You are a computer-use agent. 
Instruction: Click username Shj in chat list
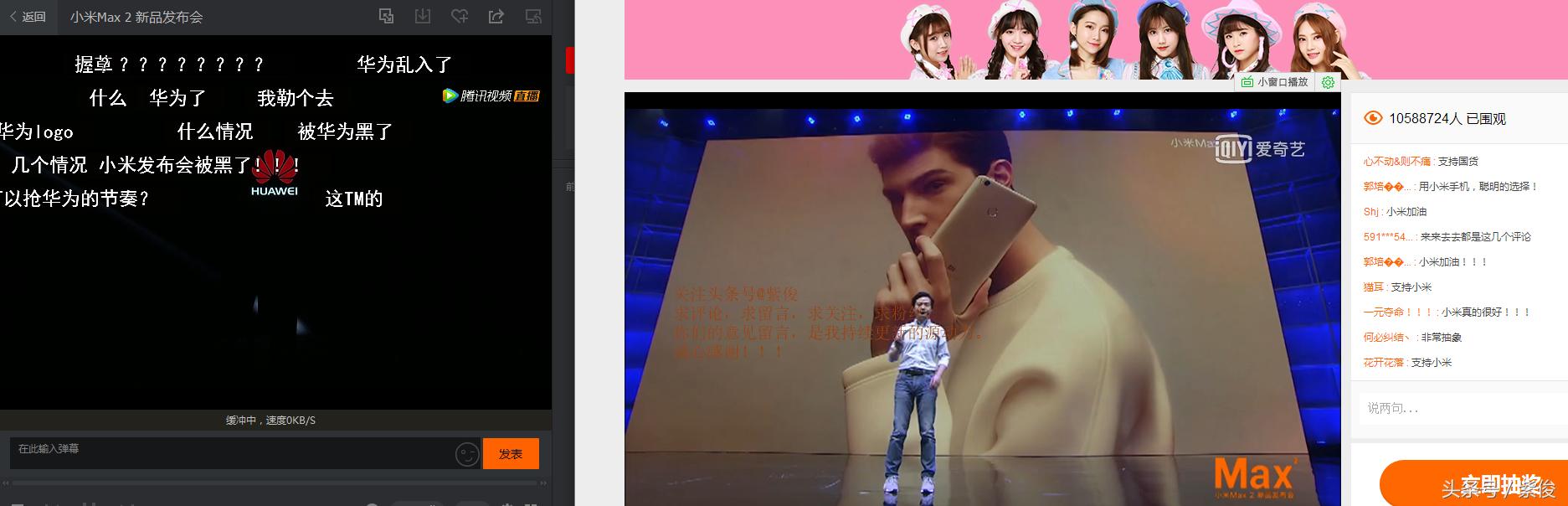[x=1371, y=211]
